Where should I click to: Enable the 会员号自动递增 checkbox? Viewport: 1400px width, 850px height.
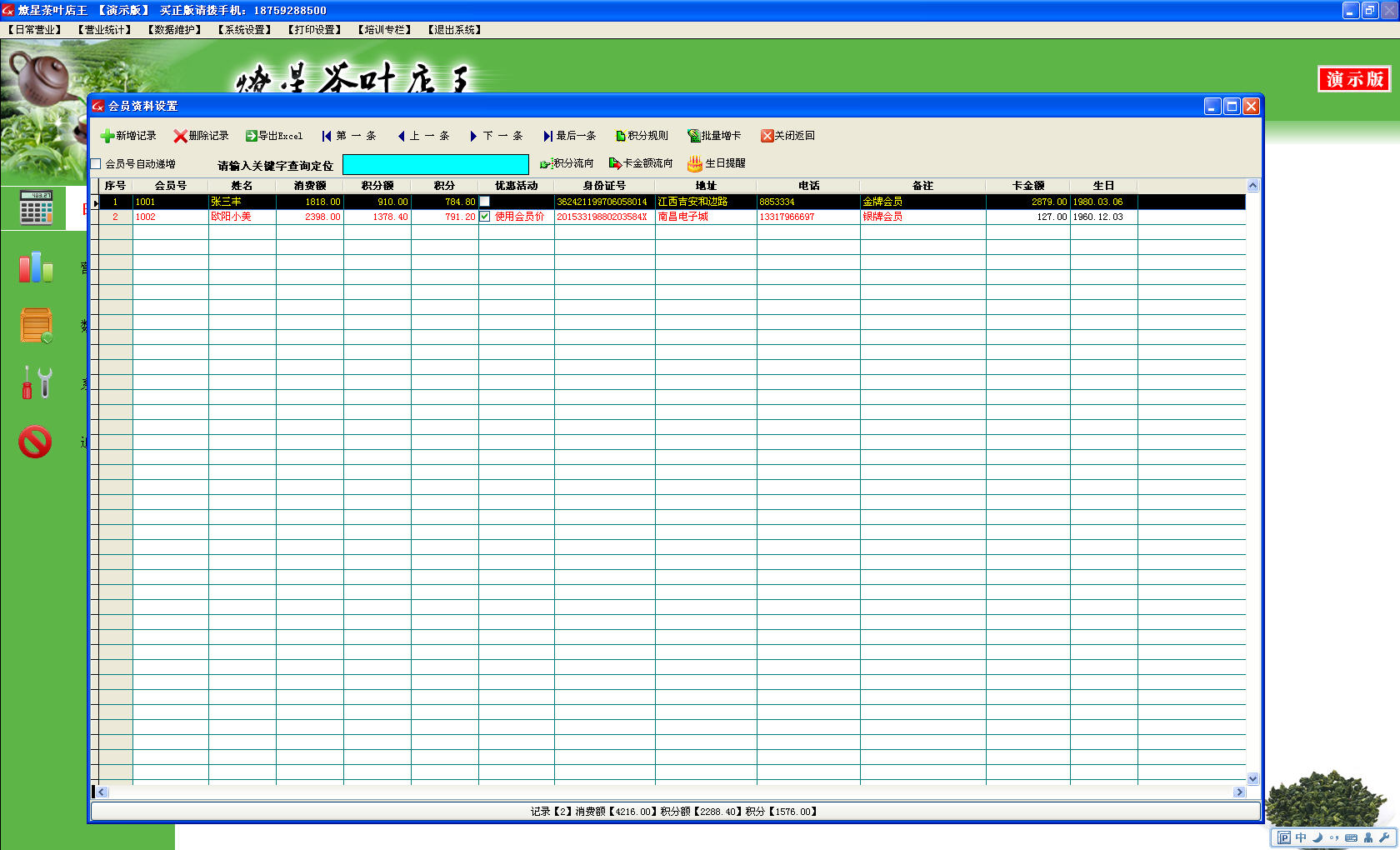coord(96,164)
